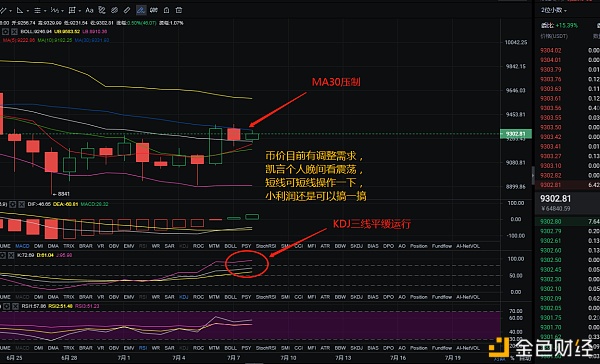Click the 7月 7 date axis label
600x364 pixels.
[233, 358]
